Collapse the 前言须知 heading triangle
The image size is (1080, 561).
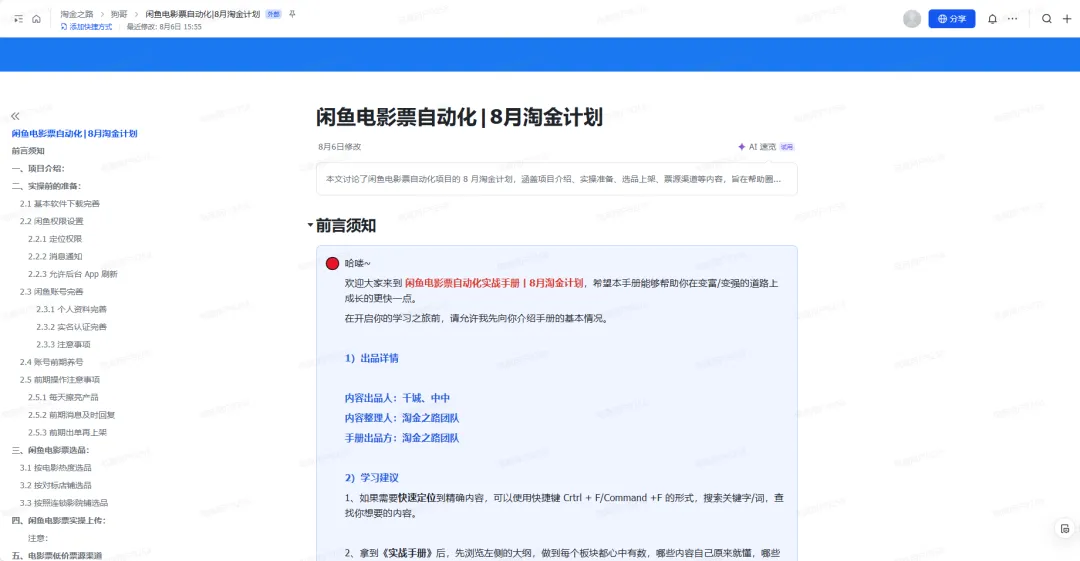(310, 225)
